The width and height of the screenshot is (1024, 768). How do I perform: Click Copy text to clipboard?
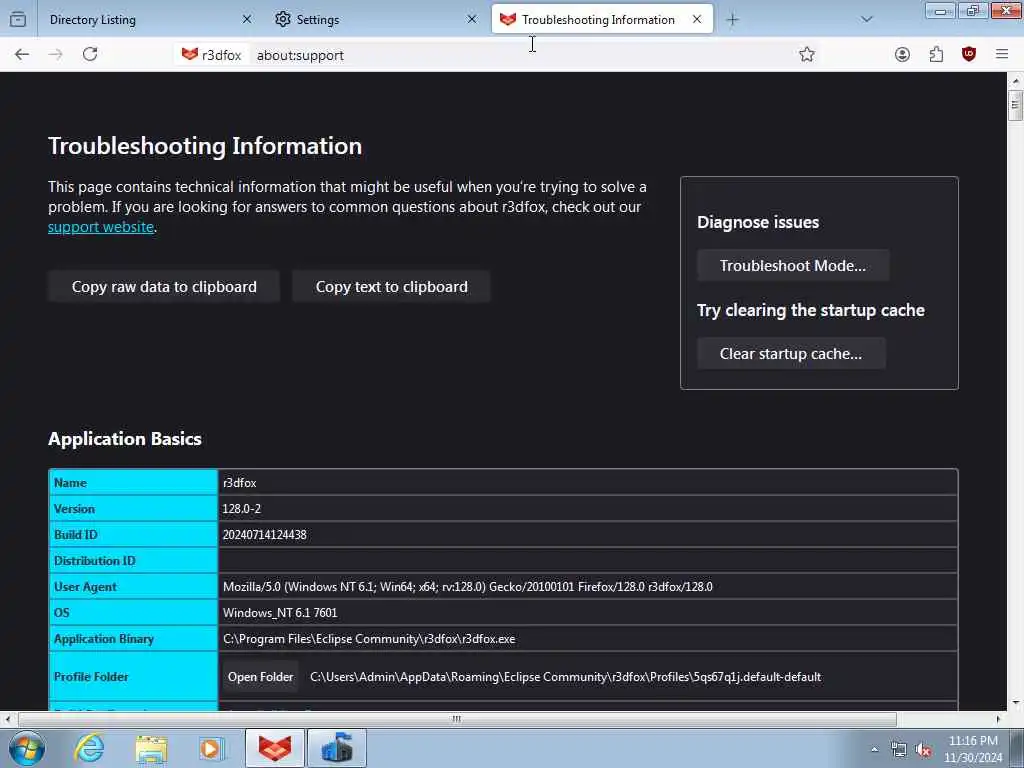pyautogui.click(x=391, y=287)
